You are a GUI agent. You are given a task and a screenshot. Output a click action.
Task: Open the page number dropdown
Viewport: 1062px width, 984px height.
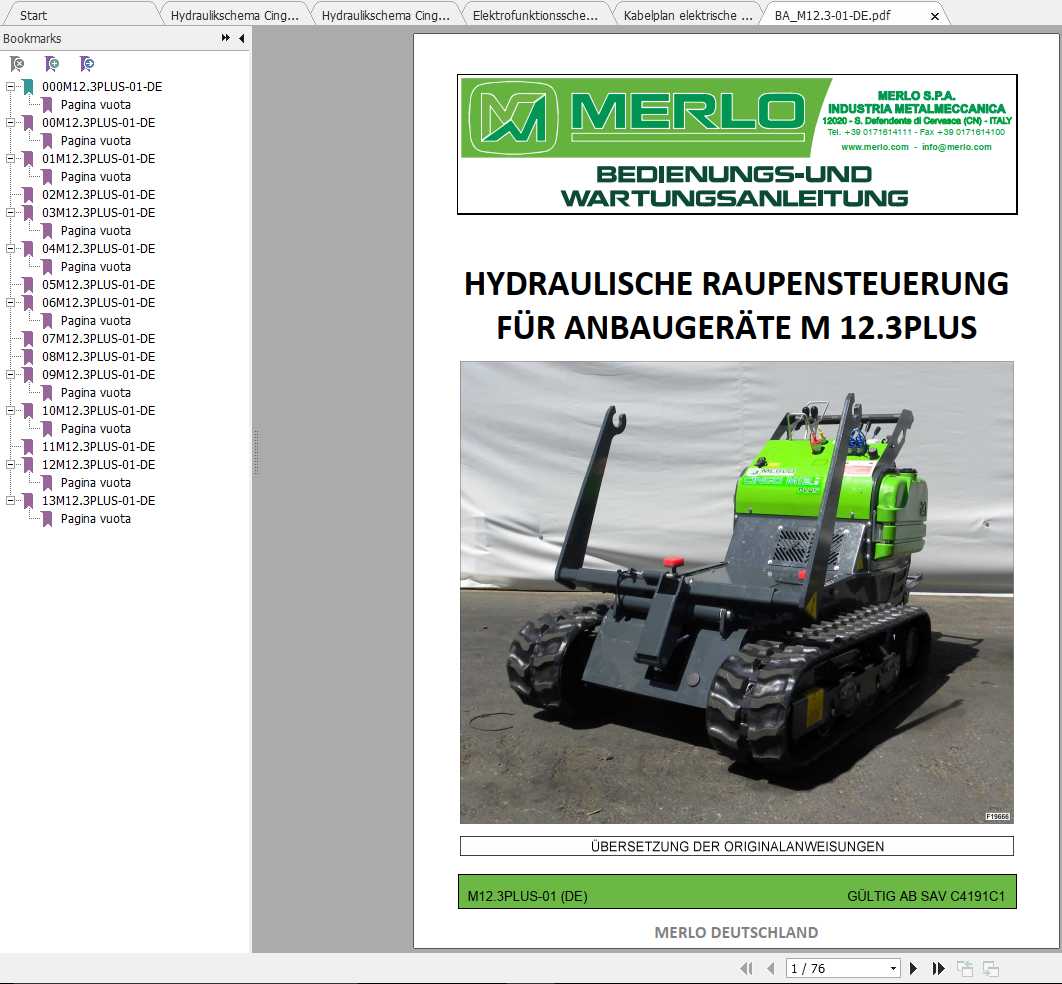coord(895,968)
